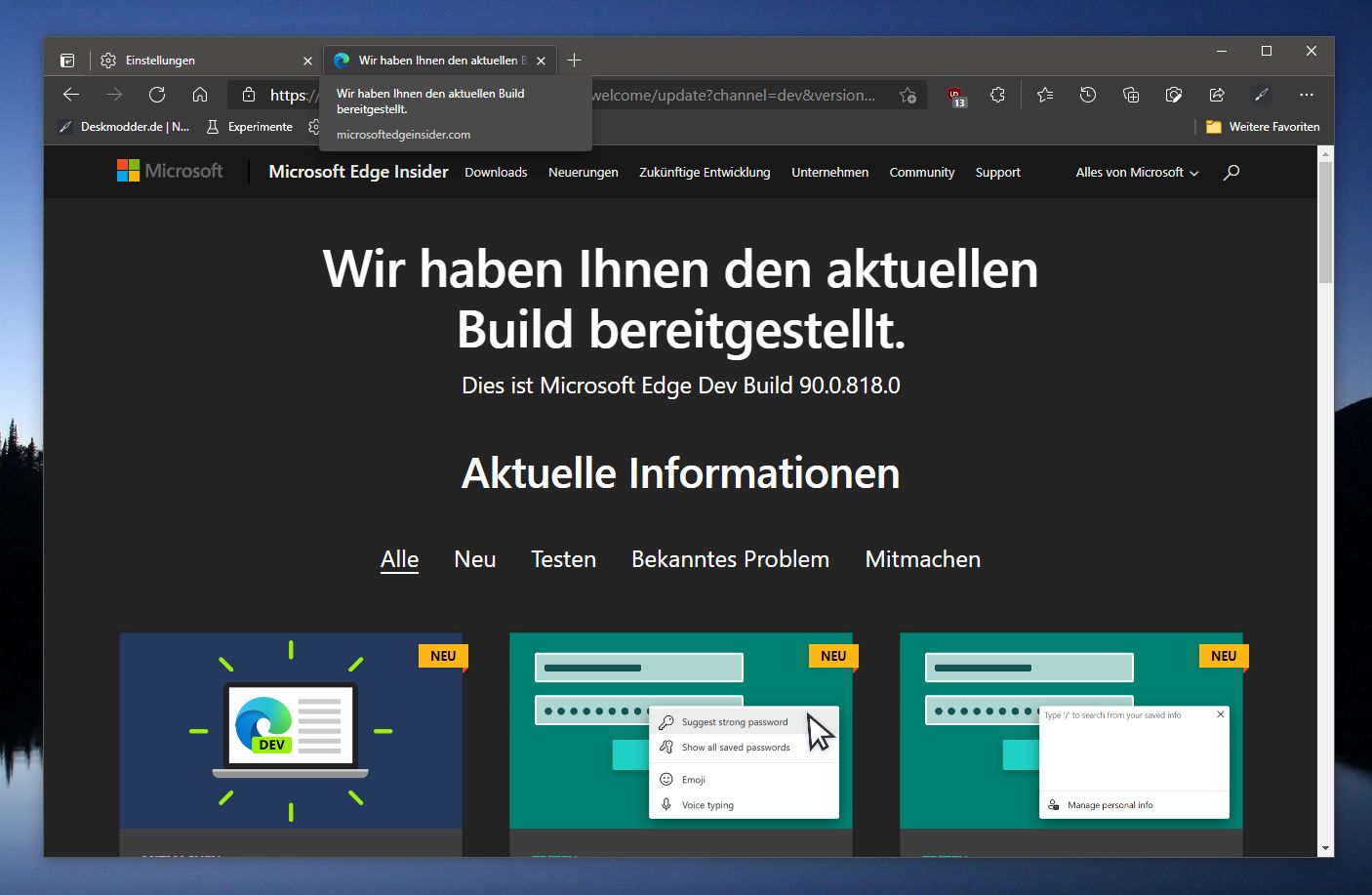
Task: Select the Mitmachen filter tab
Action: point(923,559)
